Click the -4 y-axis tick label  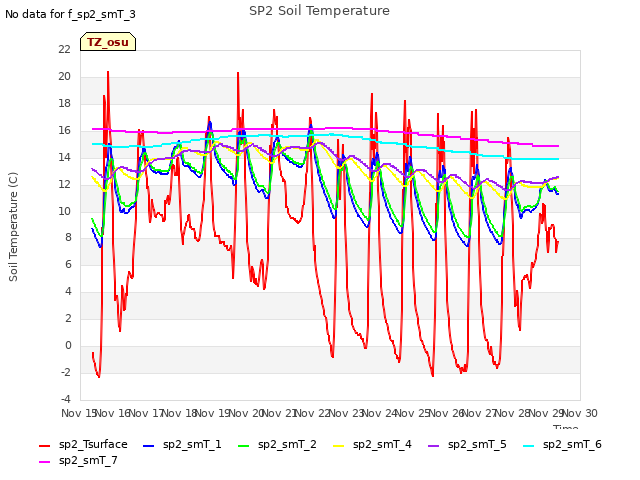[65, 399]
